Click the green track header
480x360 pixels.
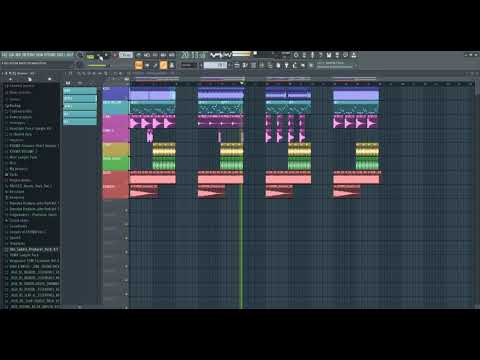[x=116, y=164]
